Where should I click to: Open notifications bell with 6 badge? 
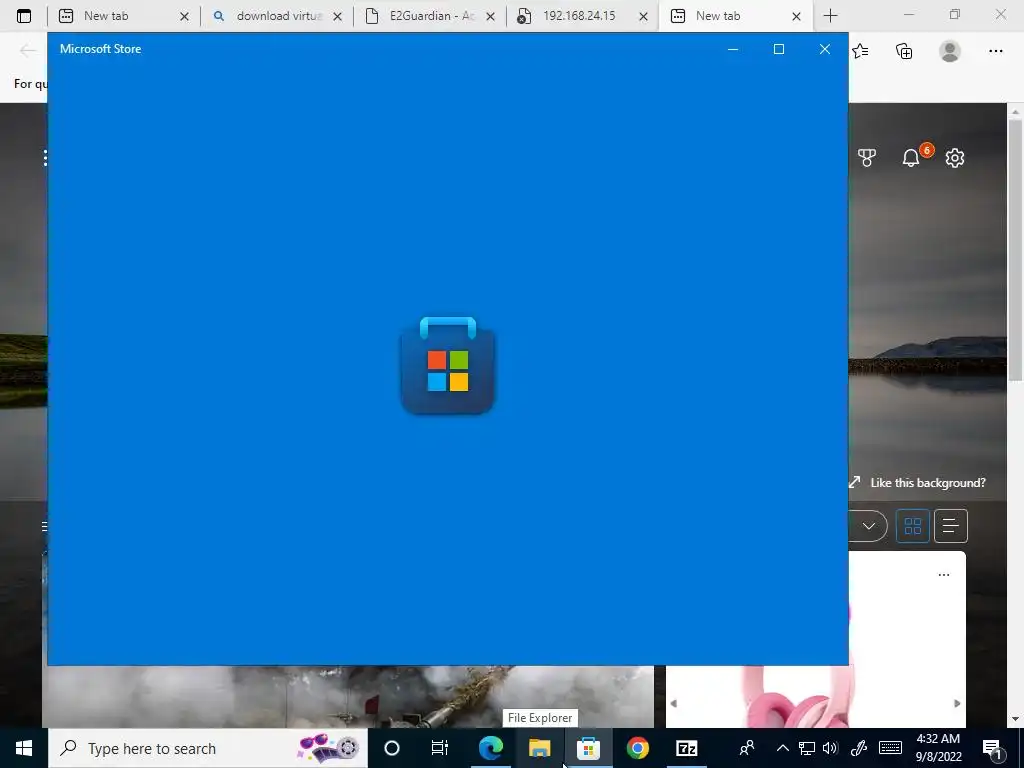click(x=911, y=157)
